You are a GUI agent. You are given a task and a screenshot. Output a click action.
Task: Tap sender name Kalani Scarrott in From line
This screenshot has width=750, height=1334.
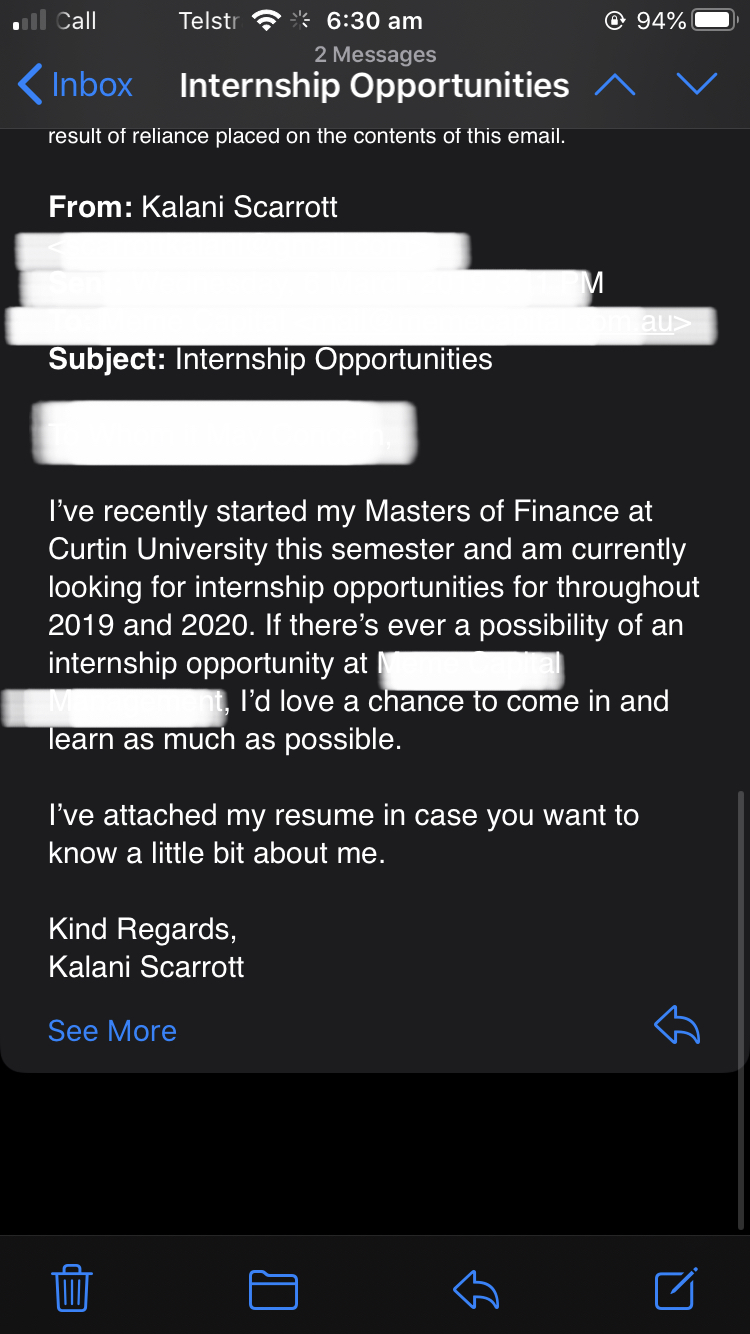(239, 207)
